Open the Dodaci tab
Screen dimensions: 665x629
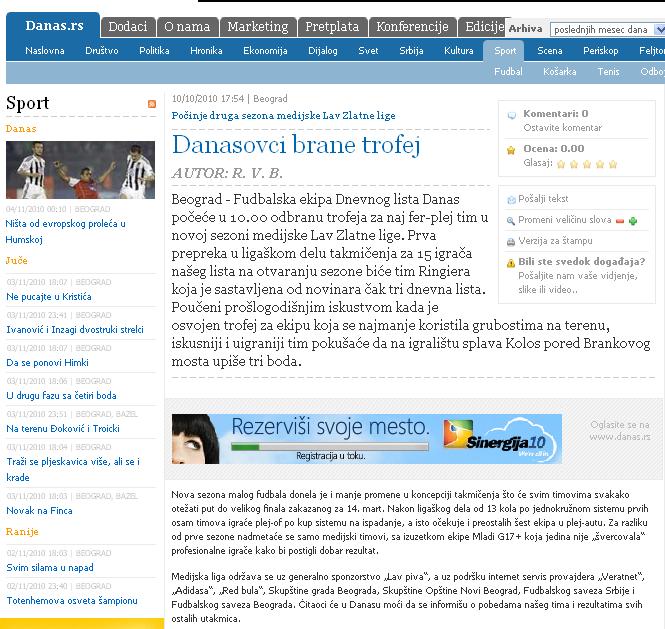(x=128, y=27)
